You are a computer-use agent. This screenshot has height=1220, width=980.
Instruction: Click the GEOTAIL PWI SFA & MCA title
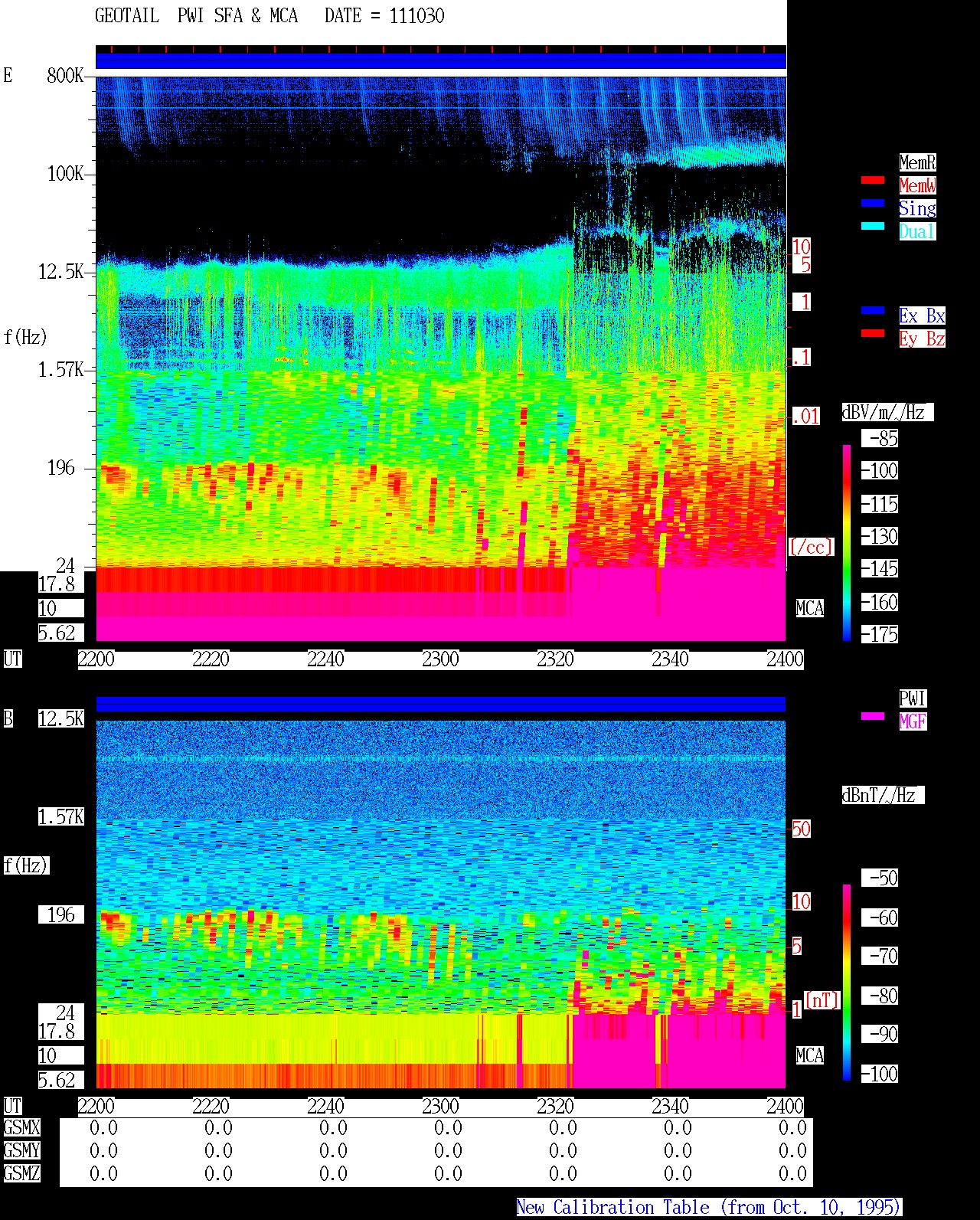point(269,16)
